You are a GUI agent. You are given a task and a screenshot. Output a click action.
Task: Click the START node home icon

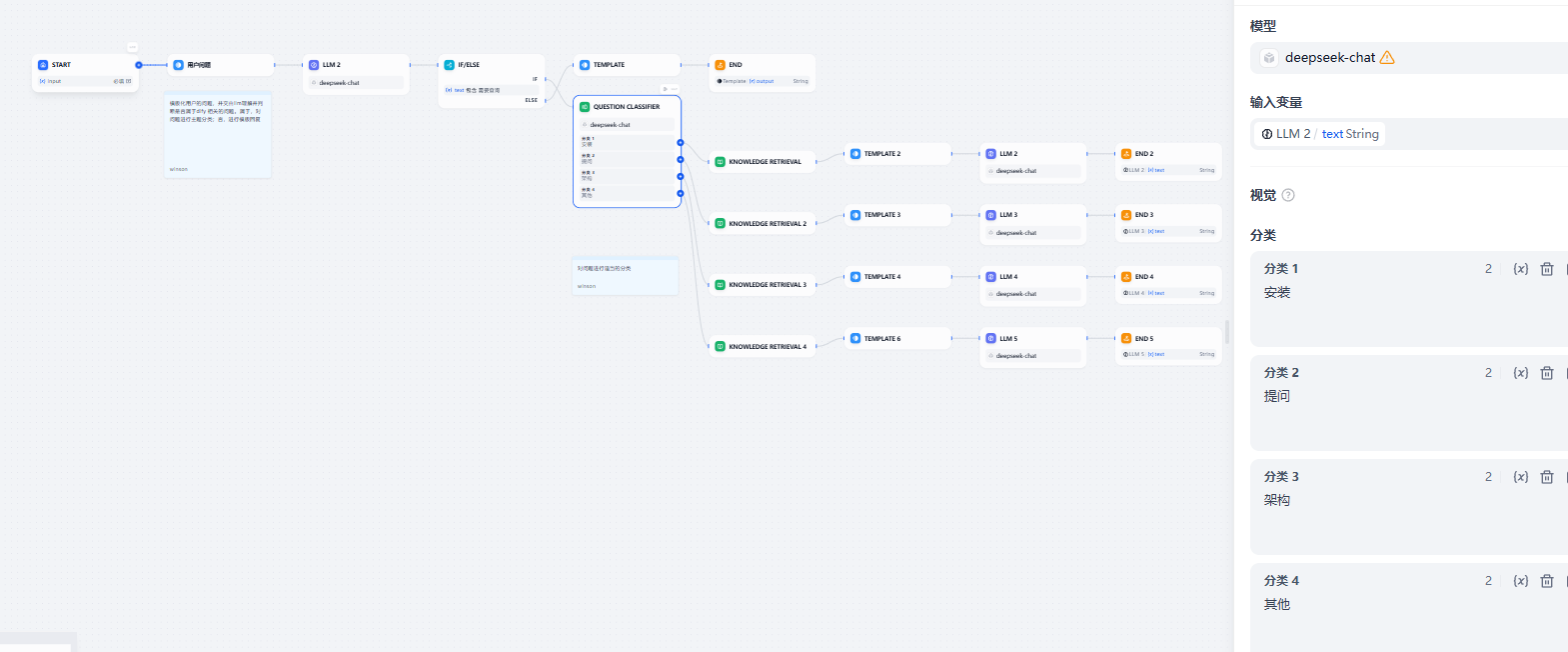tap(43, 65)
